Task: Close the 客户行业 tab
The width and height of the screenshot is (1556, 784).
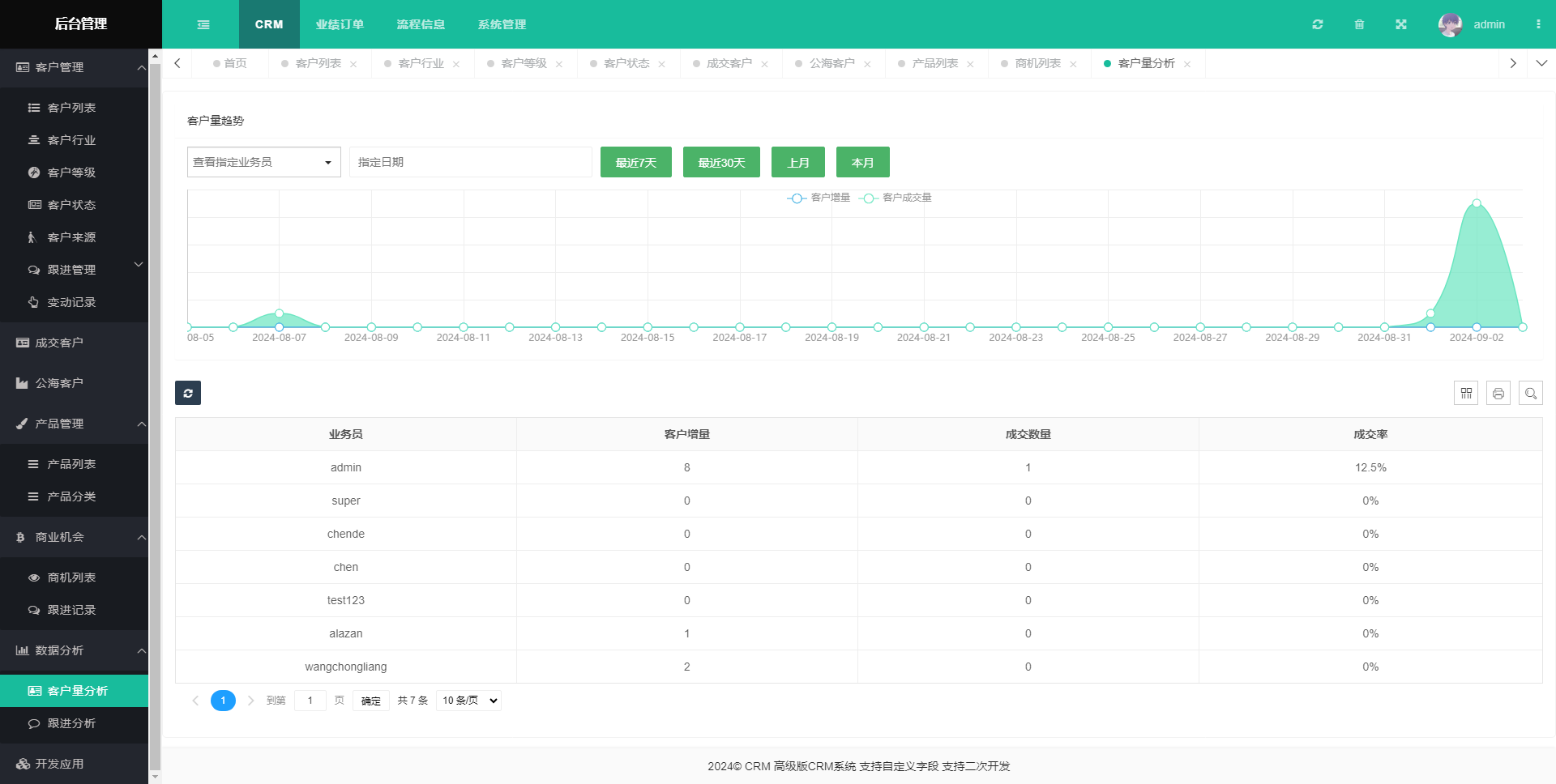Action: 456,64
